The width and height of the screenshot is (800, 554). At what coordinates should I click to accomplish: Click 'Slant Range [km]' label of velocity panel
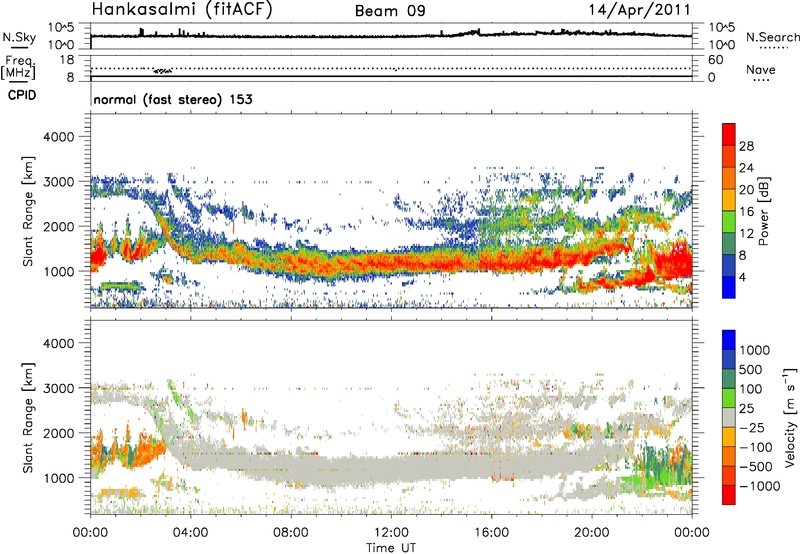click(29, 417)
